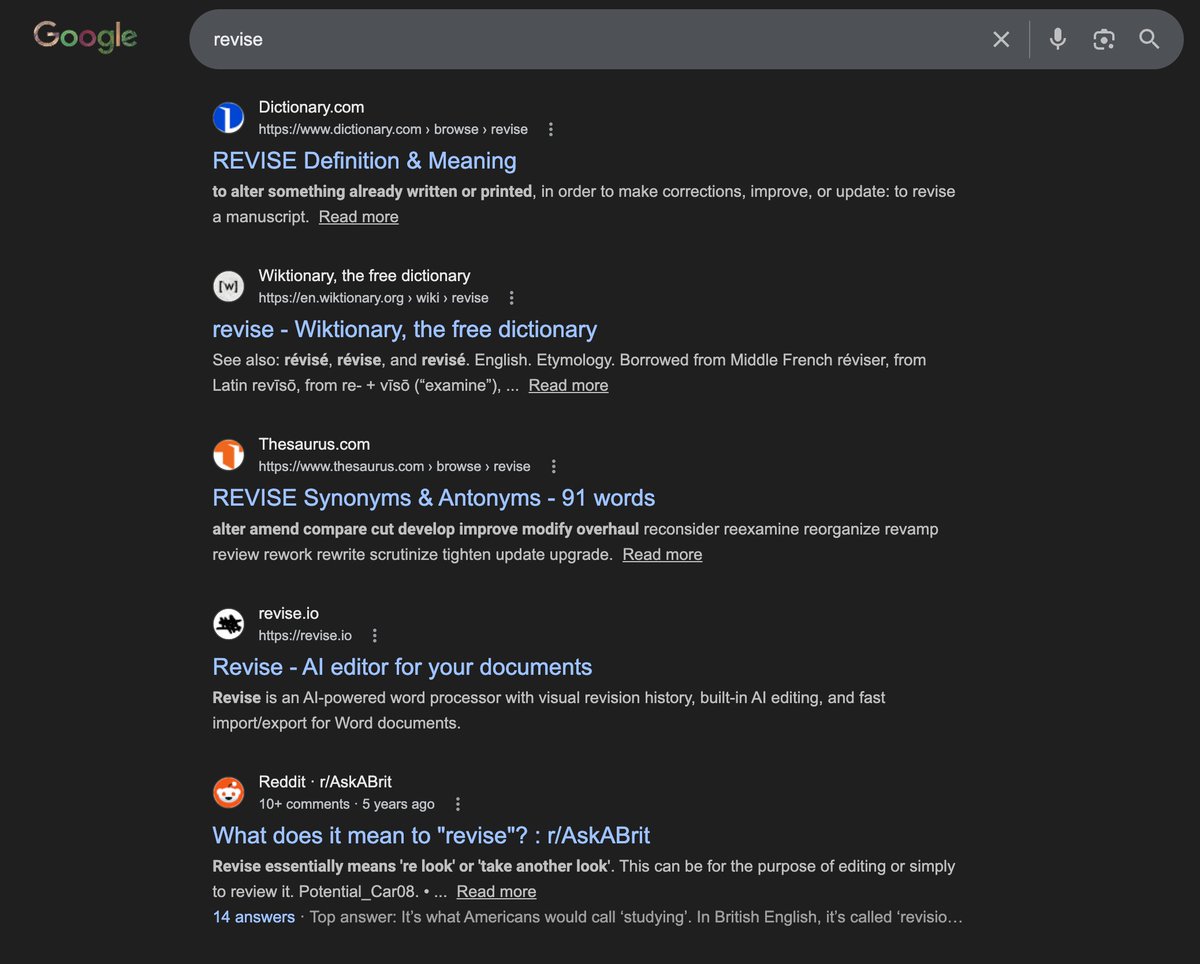Click the revise.io site favicon
The image size is (1200, 964).
[x=228, y=623]
